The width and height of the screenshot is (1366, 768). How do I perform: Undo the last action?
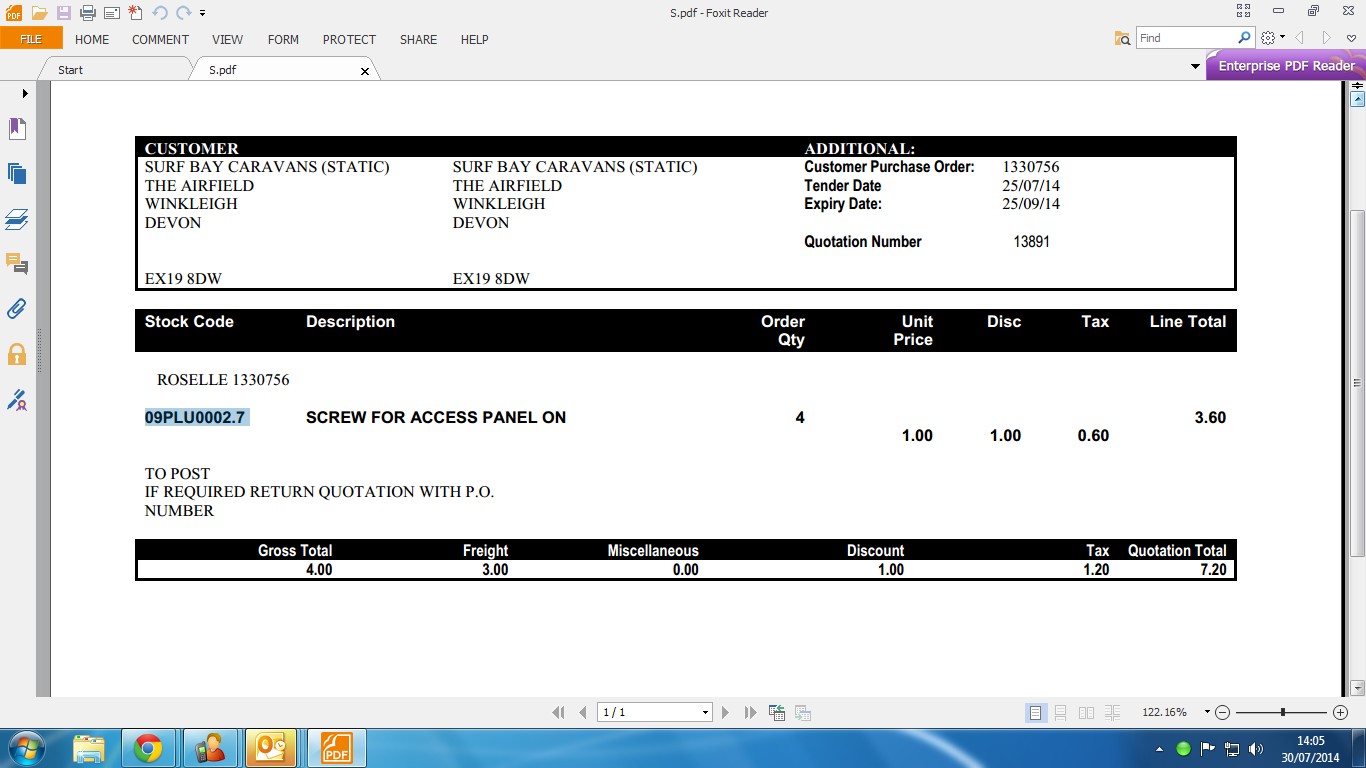coord(160,13)
